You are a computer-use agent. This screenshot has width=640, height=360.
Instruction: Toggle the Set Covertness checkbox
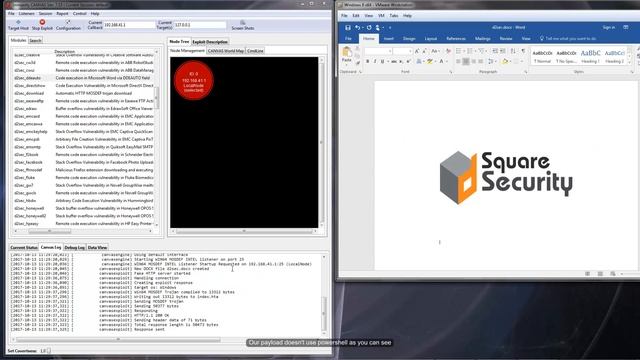[x=49, y=351]
